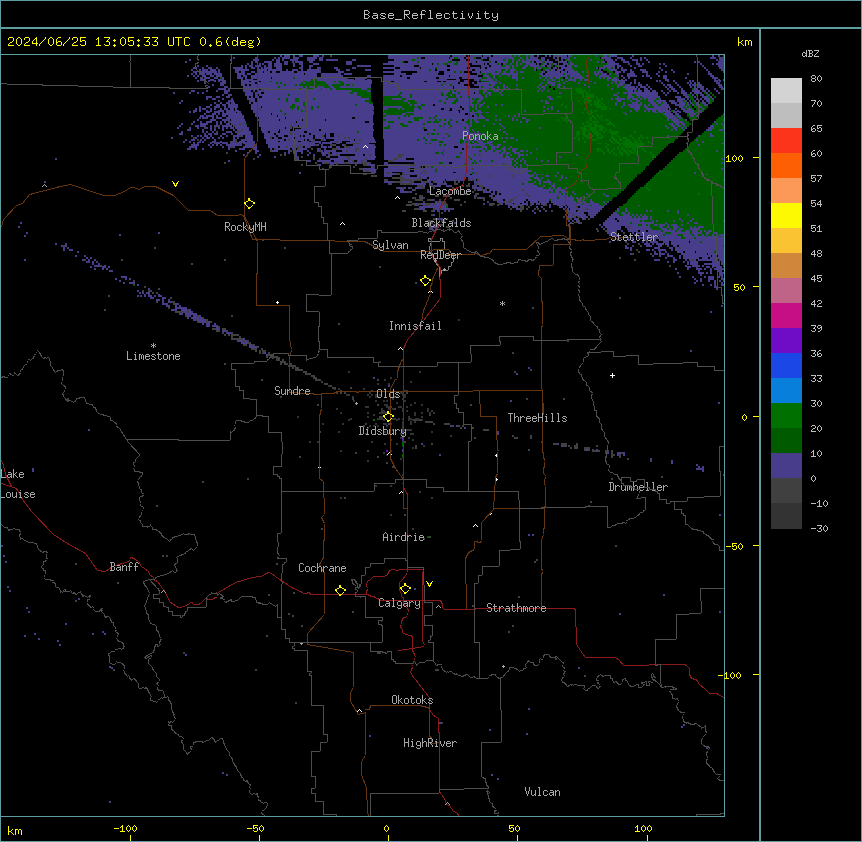Click the yellow diamond marker below Cochrane
The height and width of the screenshot is (842, 862).
(340, 590)
